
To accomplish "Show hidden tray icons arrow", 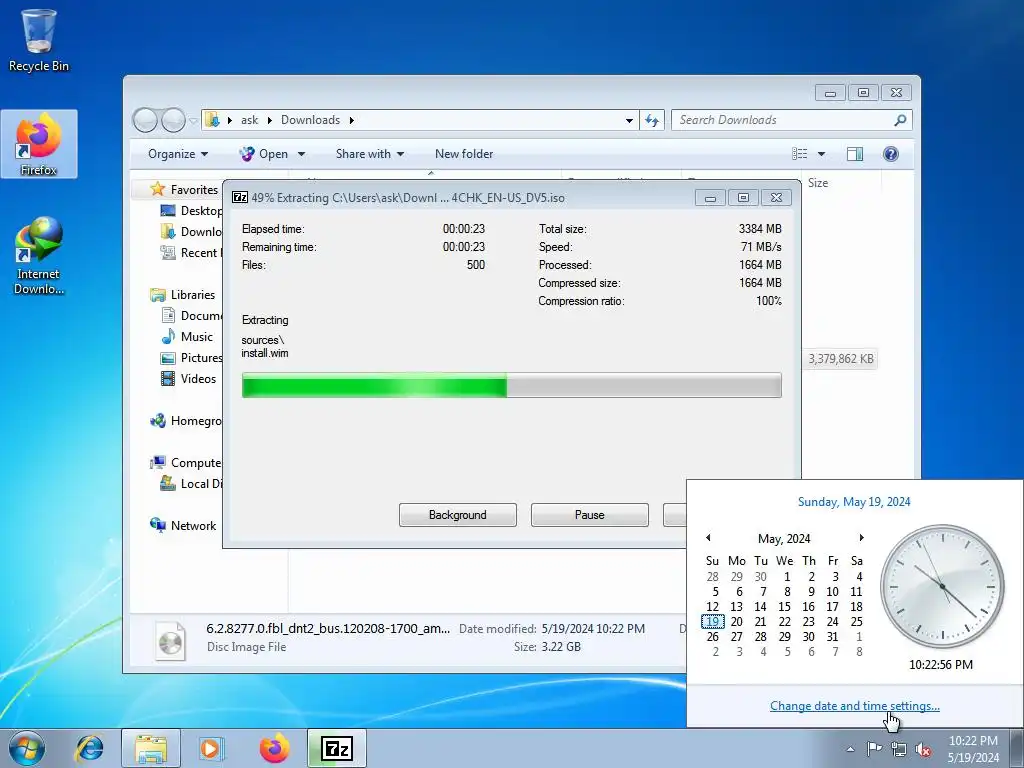I will pos(850,749).
